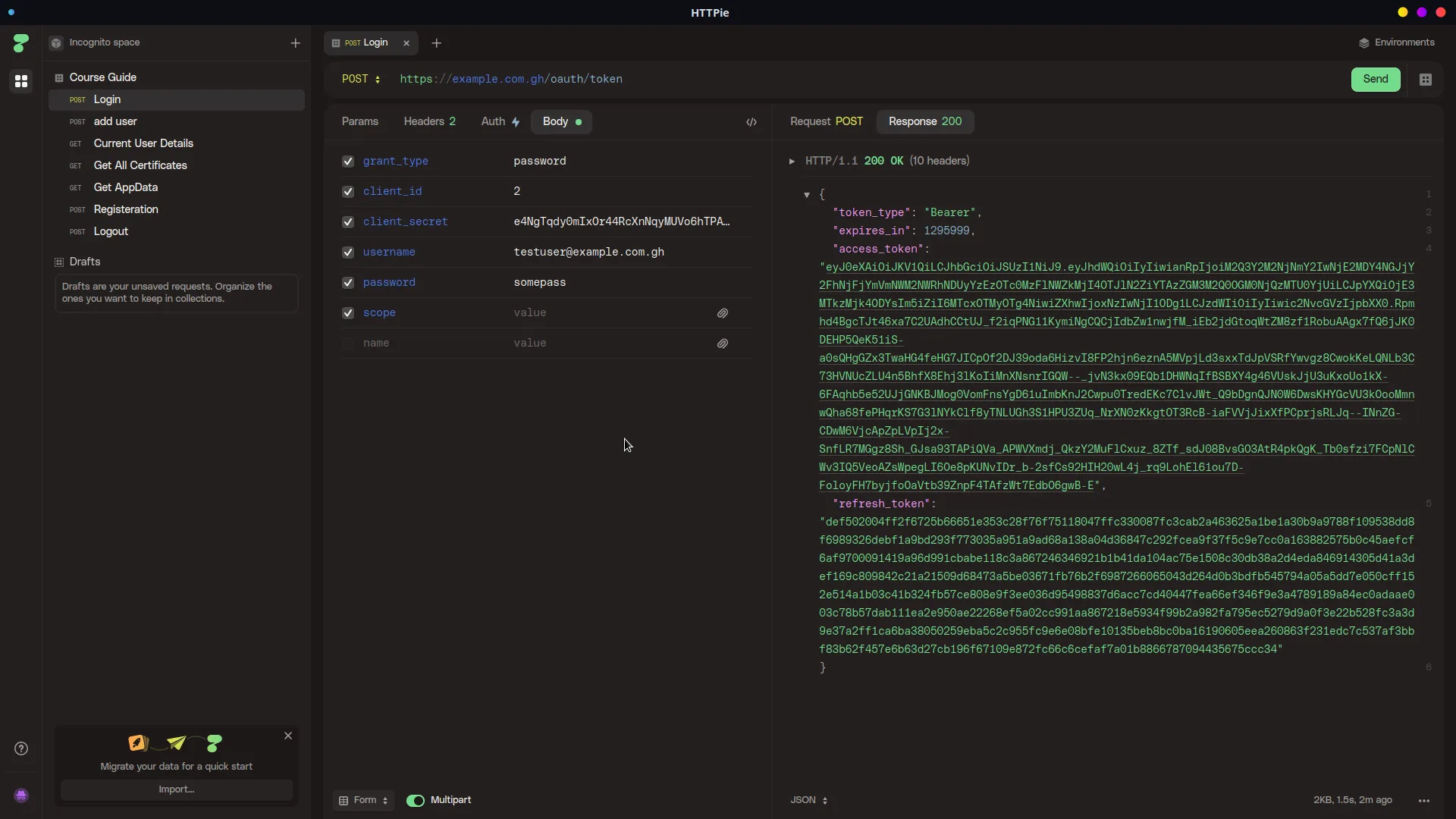
Task: Toggle the Multipart switch off
Action: point(416,800)
